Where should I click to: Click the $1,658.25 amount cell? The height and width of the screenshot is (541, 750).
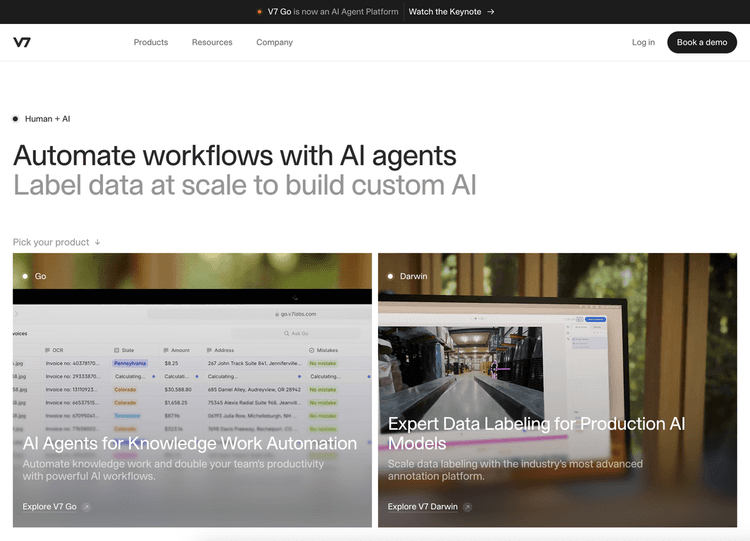coord(176,403)
